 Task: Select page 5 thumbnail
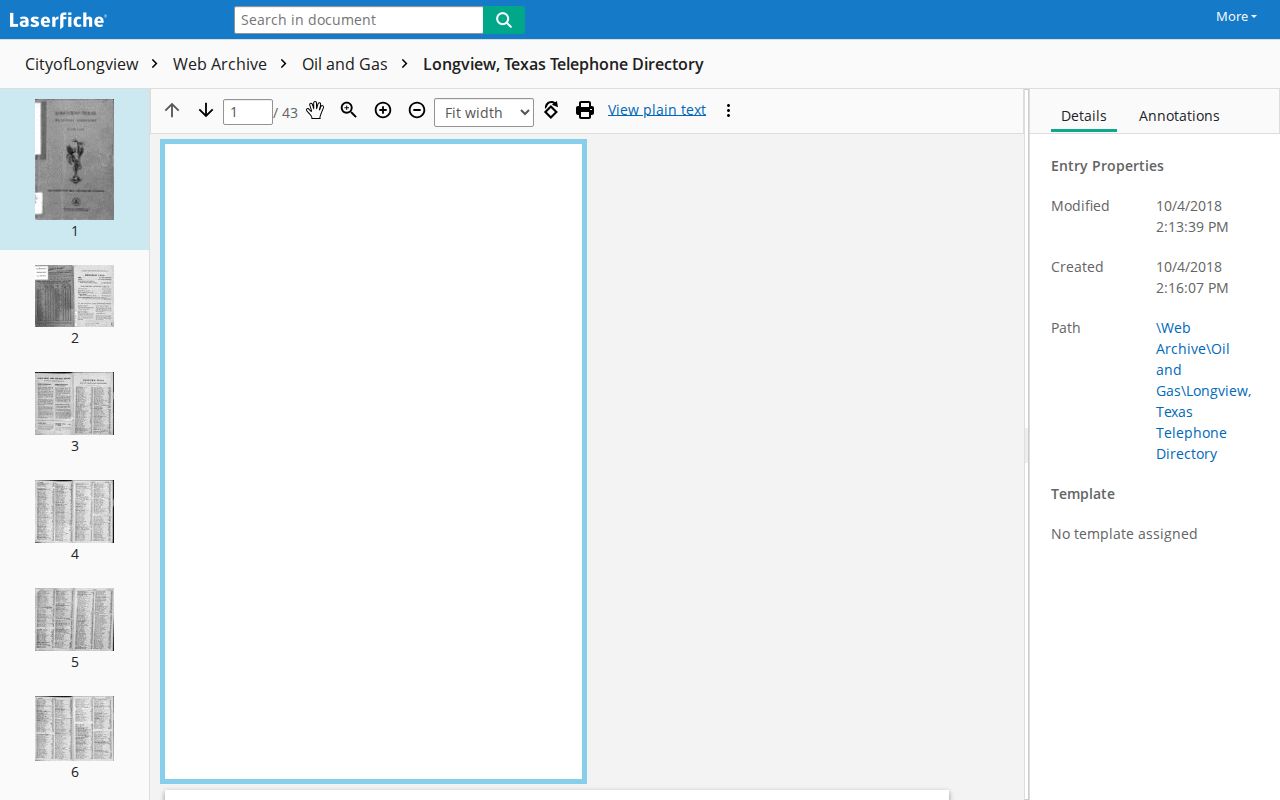74,620
